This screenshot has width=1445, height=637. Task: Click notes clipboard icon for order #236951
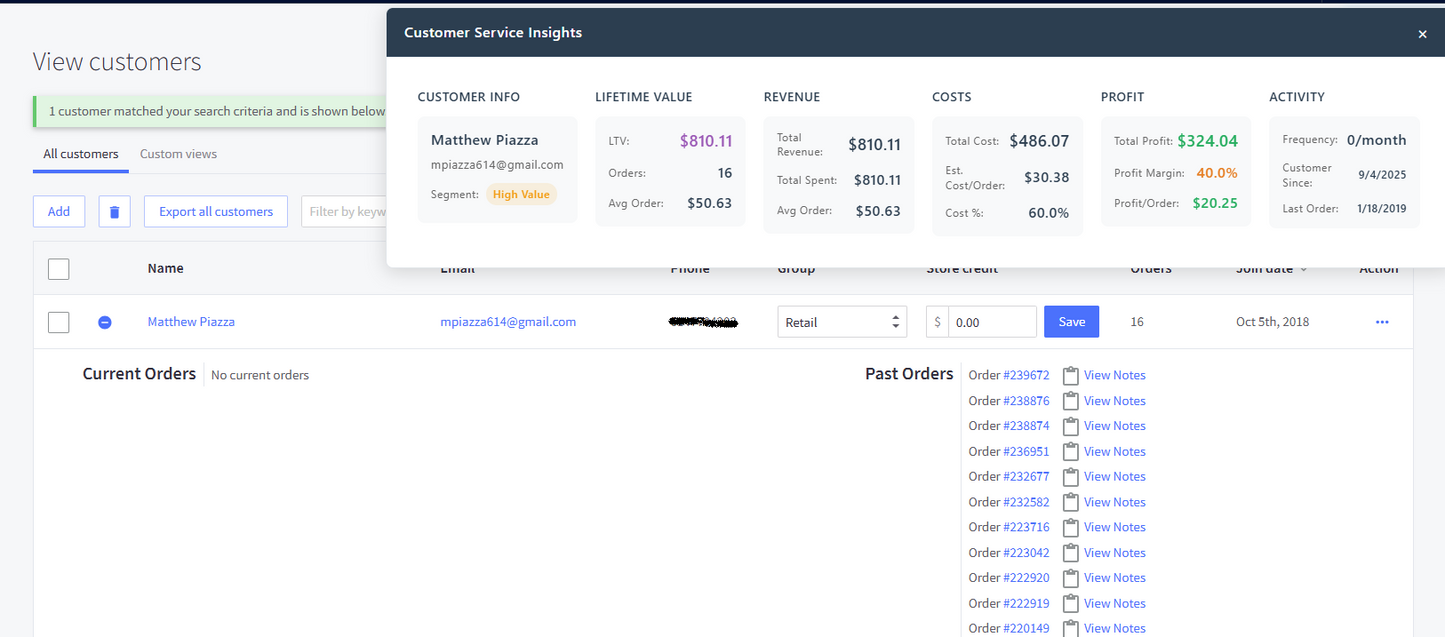coord(1071,452)
